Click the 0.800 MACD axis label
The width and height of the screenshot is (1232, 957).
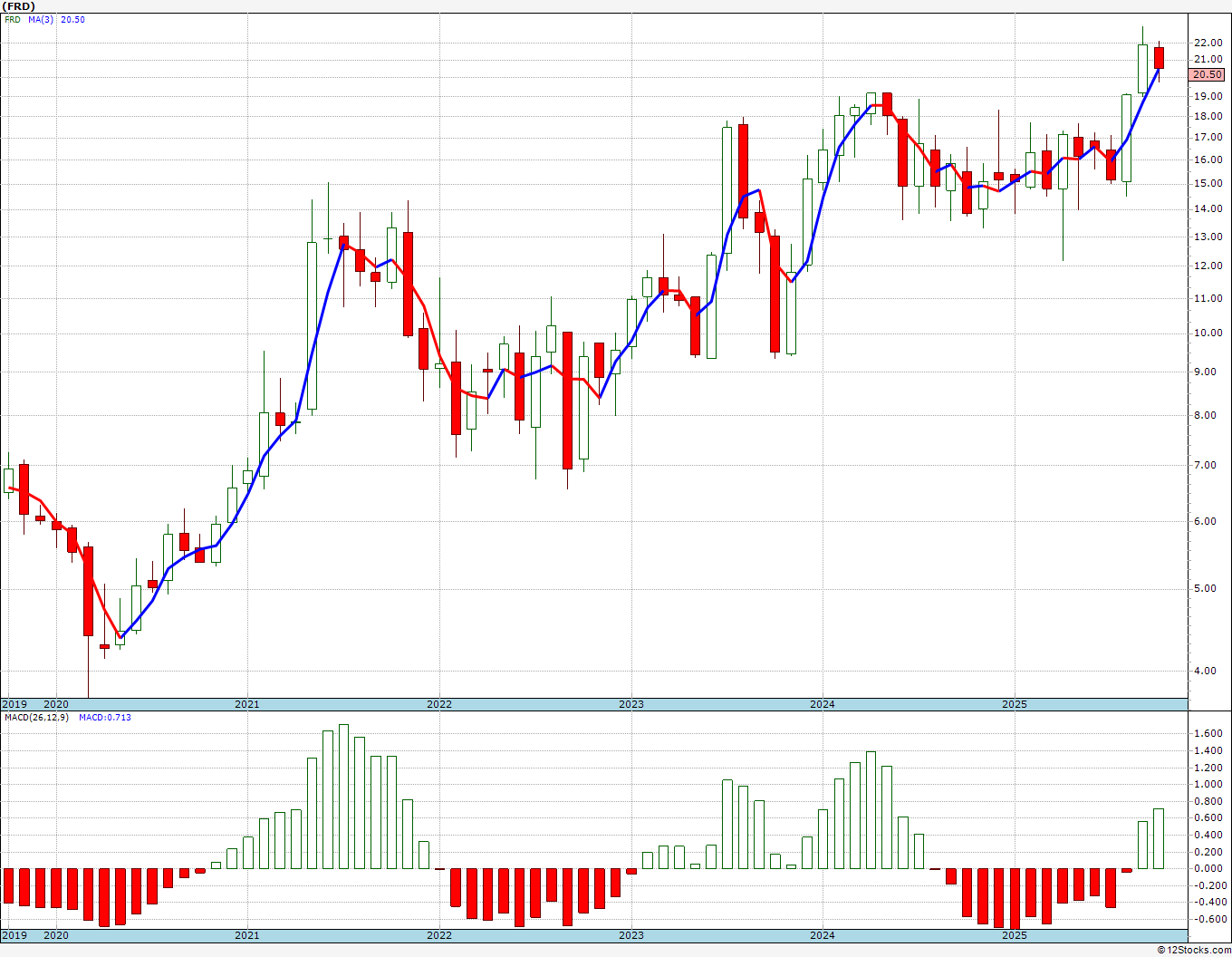coord(1208,802)
